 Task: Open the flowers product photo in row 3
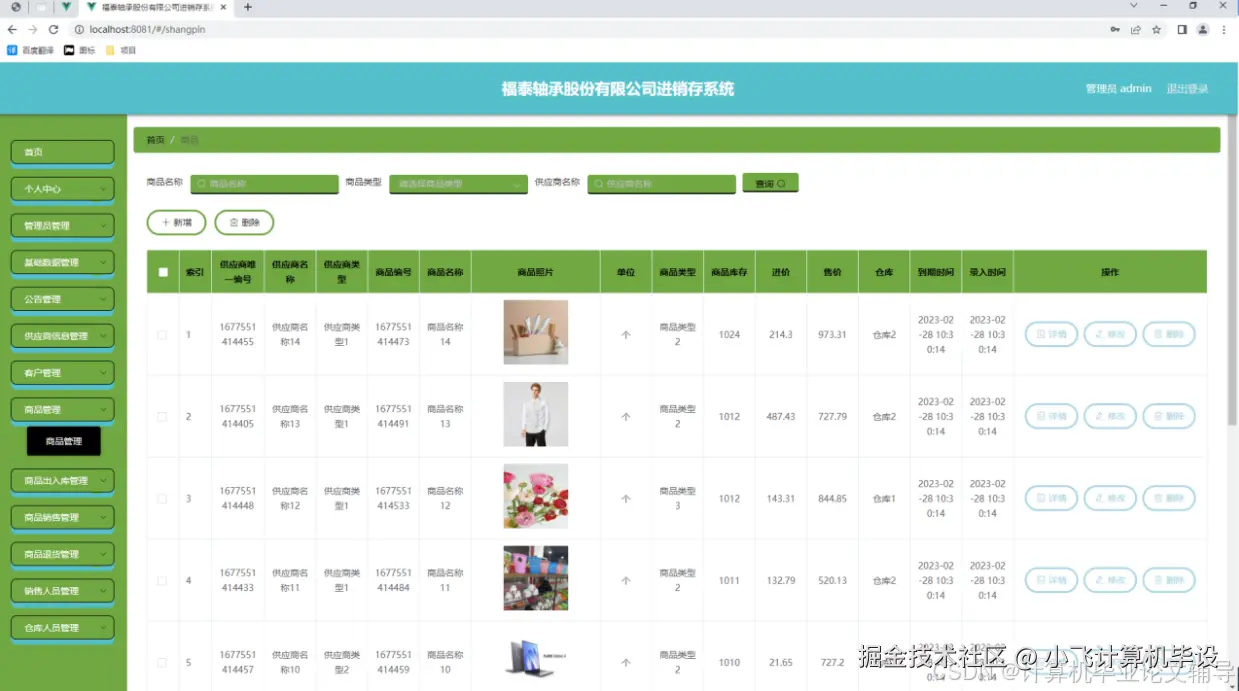coord(535,496)
